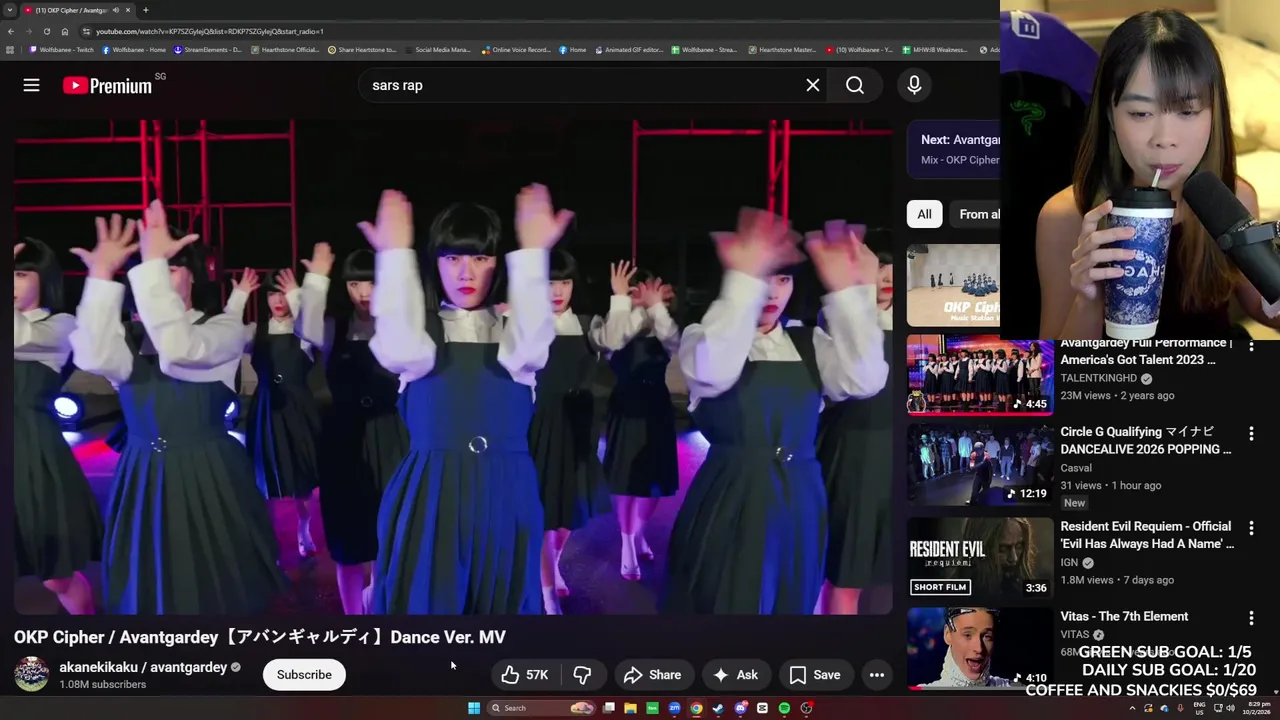
Task: Show hidden system tray icons chevron
Action: click(x=1133, y=708)
